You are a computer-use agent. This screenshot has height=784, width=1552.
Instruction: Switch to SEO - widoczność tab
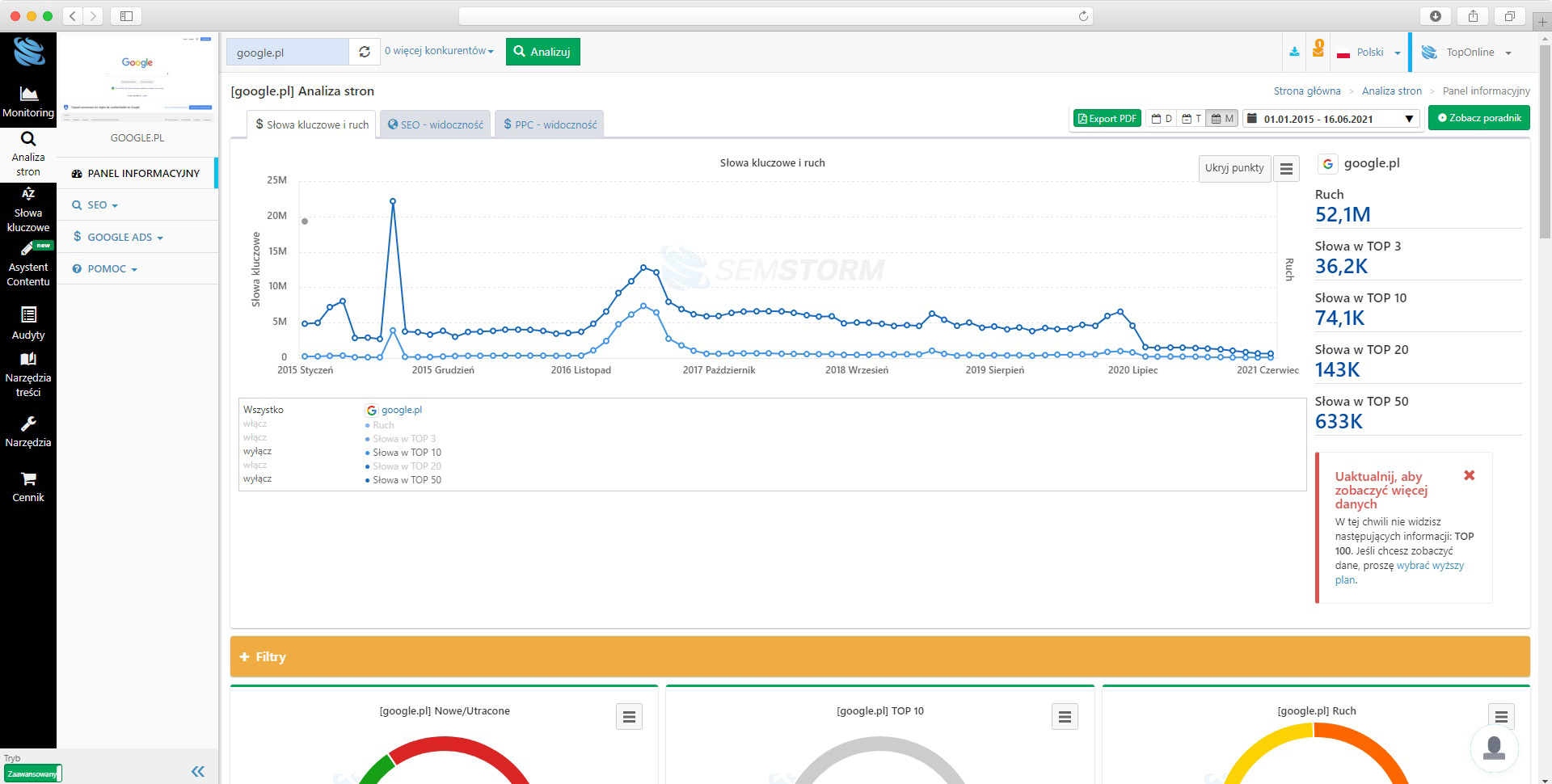[435, 124]
